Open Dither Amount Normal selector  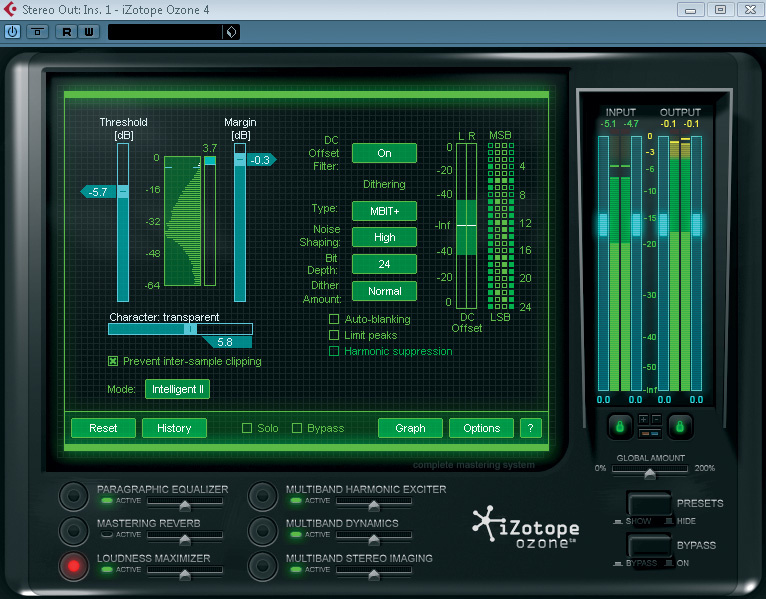pos(384,291)
